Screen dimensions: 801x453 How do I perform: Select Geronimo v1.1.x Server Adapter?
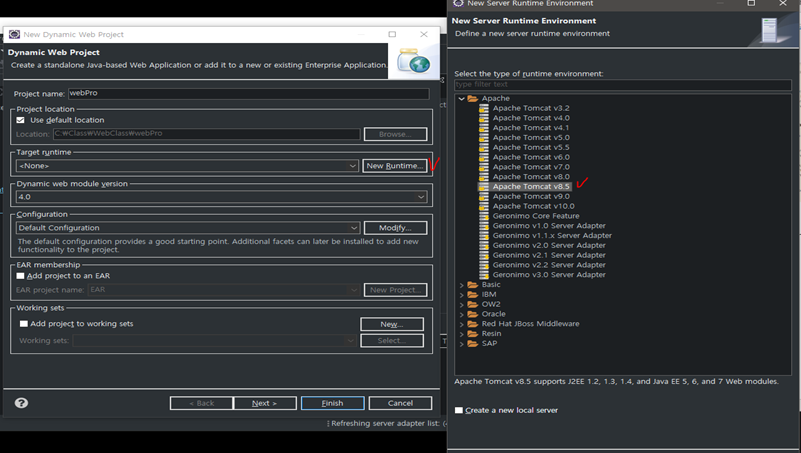[x=552, y=235]
